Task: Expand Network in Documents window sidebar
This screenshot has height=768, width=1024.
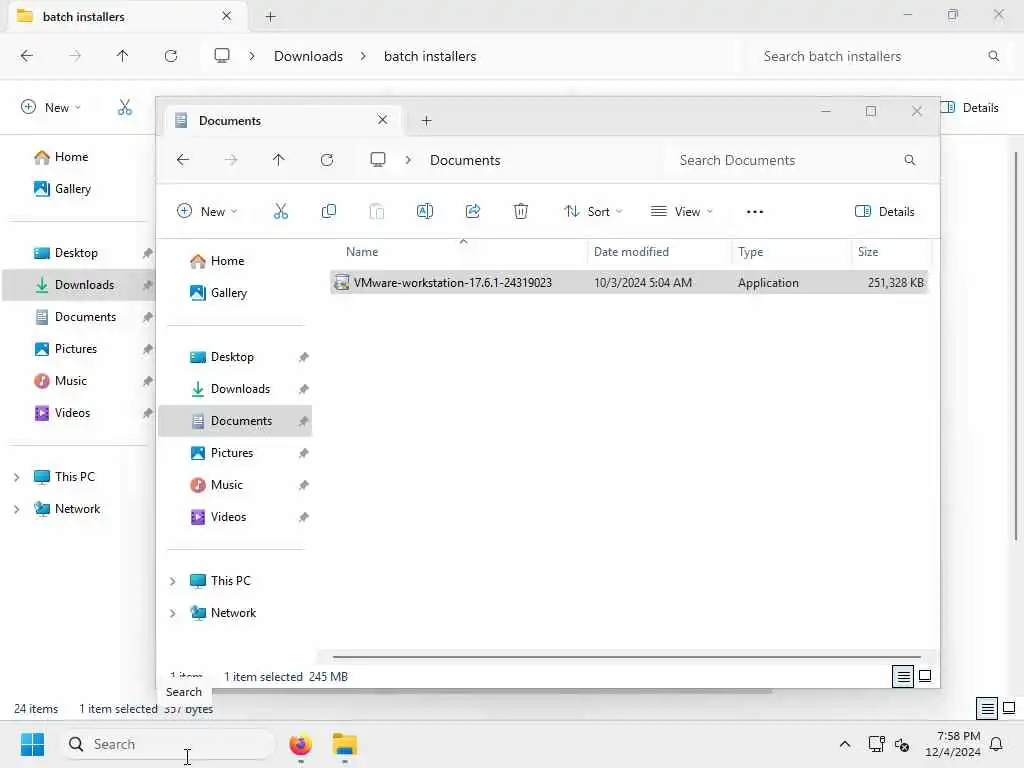Action: pyautogui.click(x=172, y=613)
